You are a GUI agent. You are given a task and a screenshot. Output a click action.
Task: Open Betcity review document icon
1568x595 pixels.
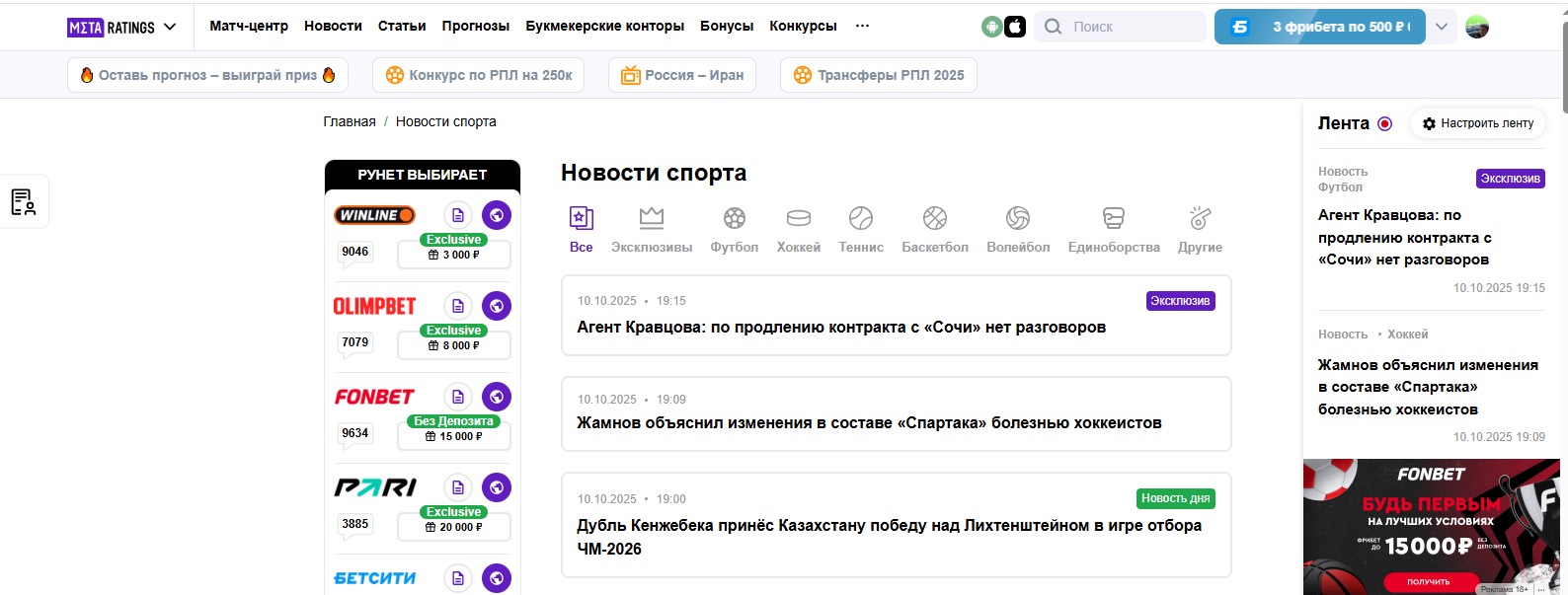(457, 578)
